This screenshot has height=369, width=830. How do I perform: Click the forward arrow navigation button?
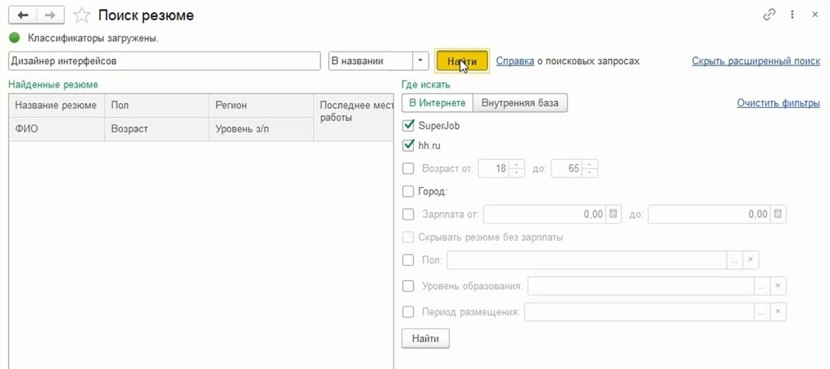click(x=50, y=15)
